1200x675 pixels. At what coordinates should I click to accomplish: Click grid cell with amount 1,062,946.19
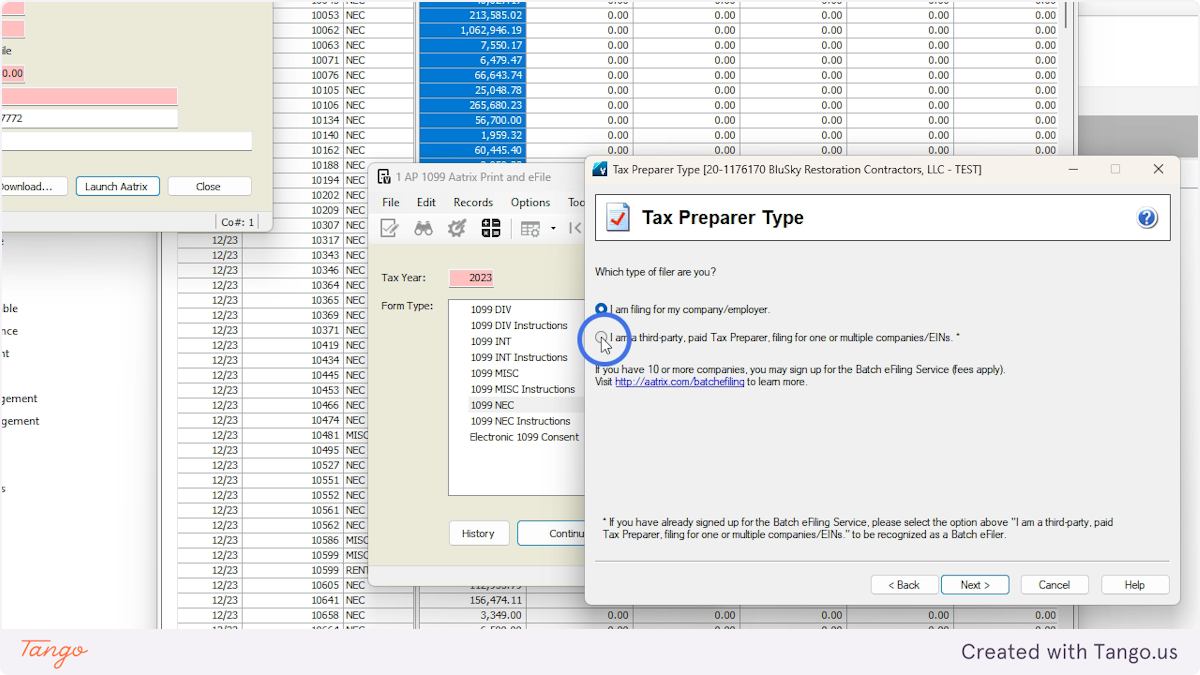pos(472,30)
